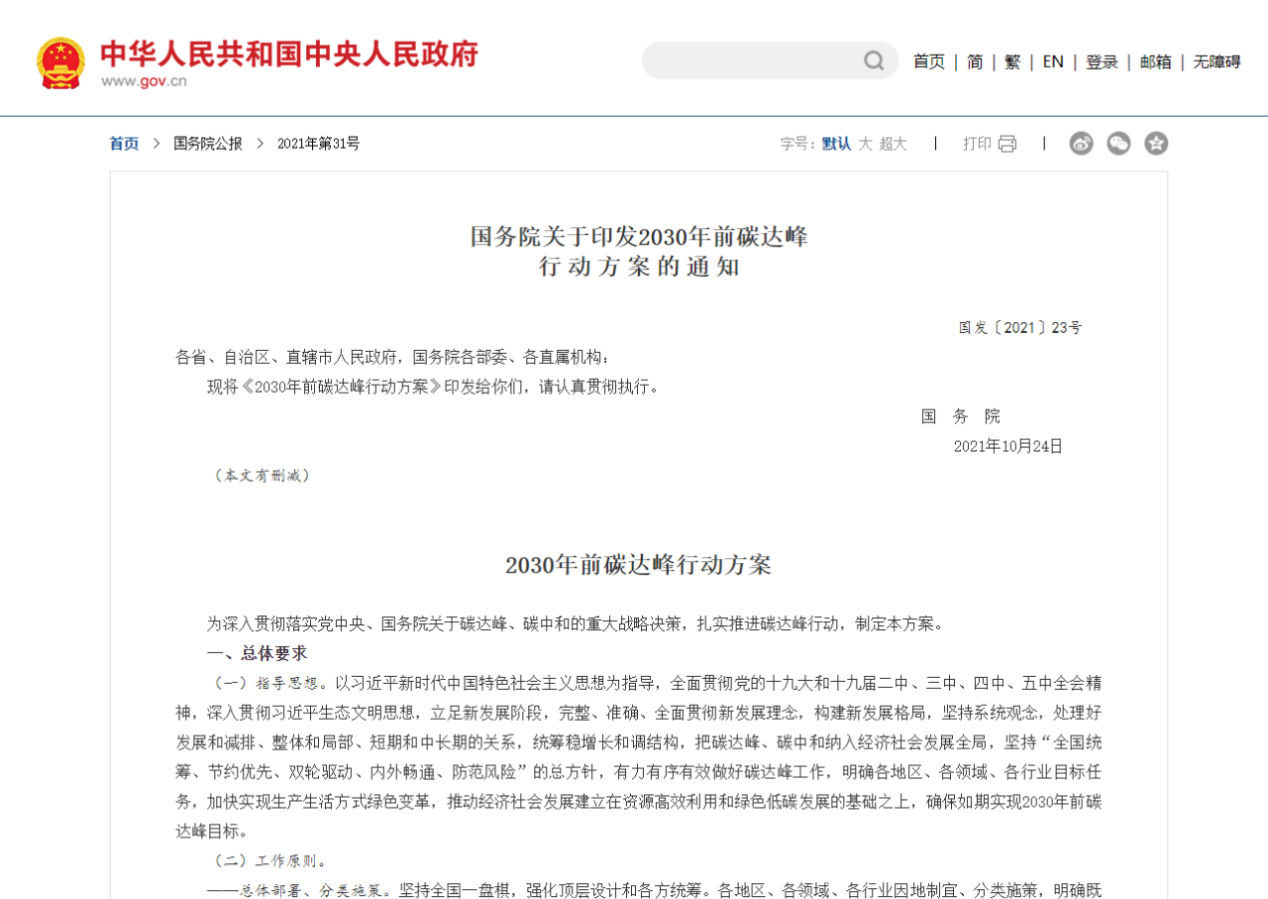Switch font size to 大

[865, 144]
